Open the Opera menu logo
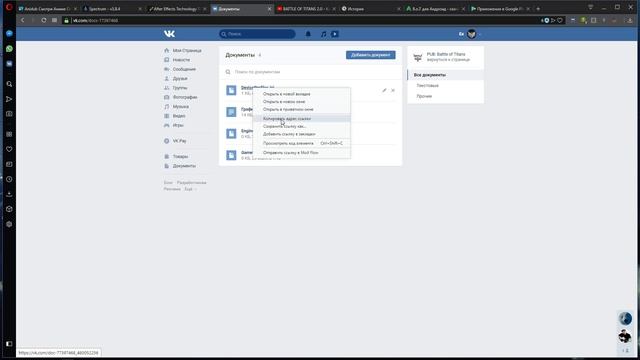Screen dimensions: 640x360 click(9, 7)
